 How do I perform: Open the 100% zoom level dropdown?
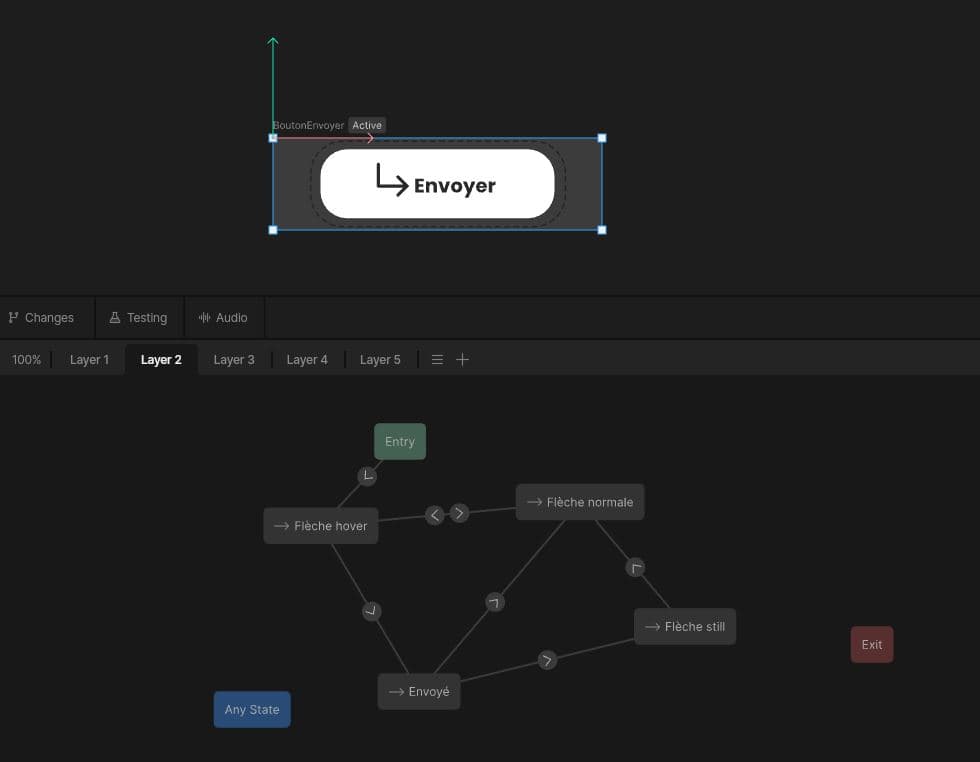pos(26,360)
